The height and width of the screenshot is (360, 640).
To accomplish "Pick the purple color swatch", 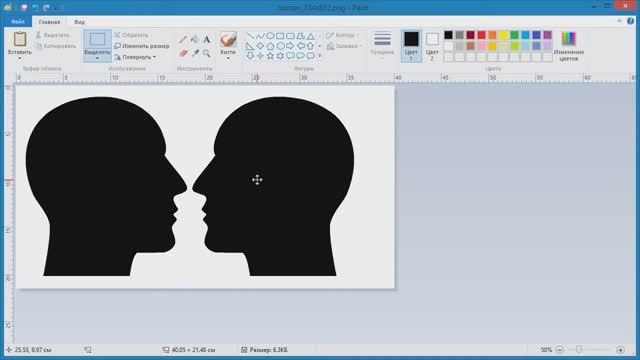I will point(548,35).
